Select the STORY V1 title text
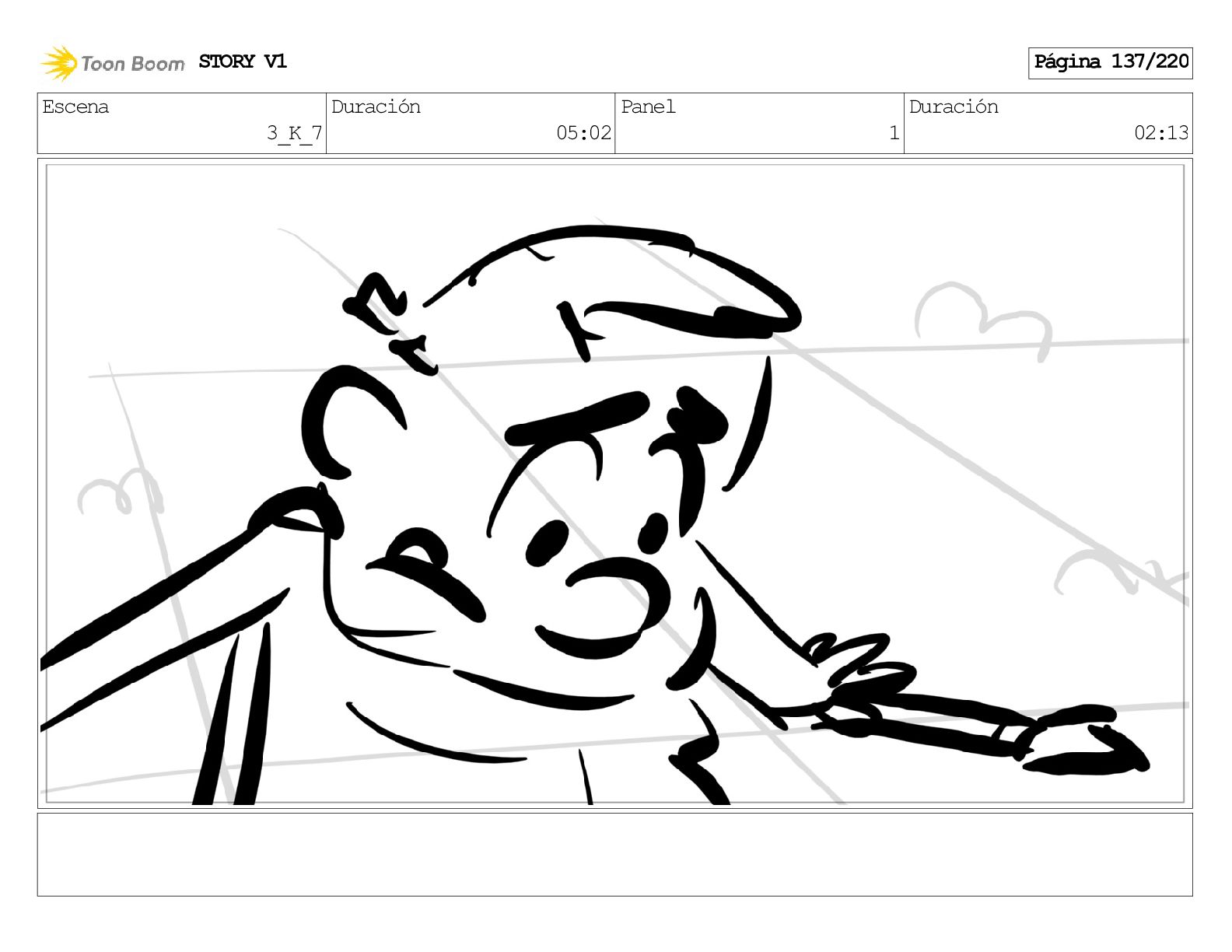Viewport: 1232px width, 952px height. (x=243, y=61)
